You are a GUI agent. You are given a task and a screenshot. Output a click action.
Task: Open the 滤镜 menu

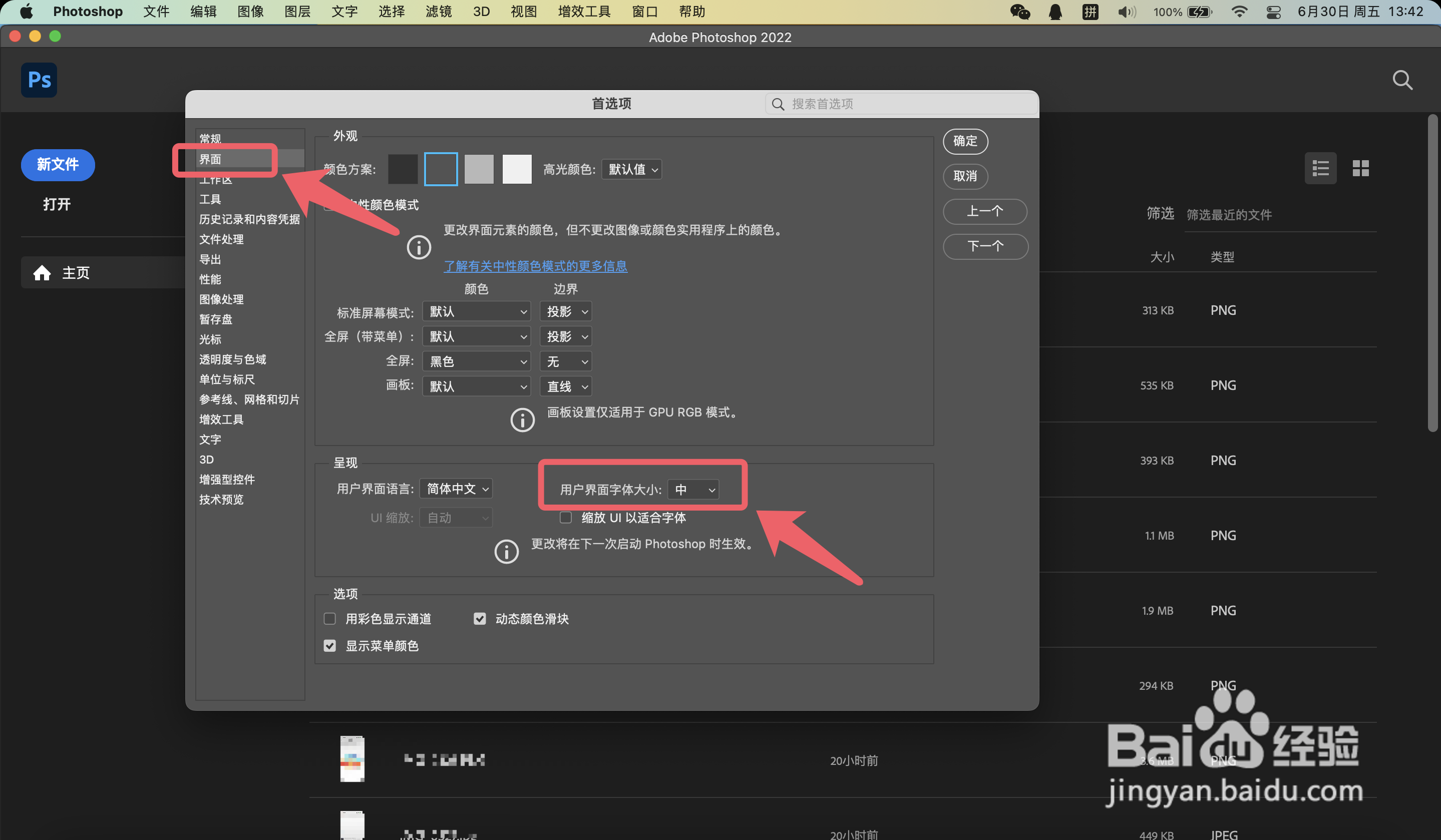[x=438, y=12]
